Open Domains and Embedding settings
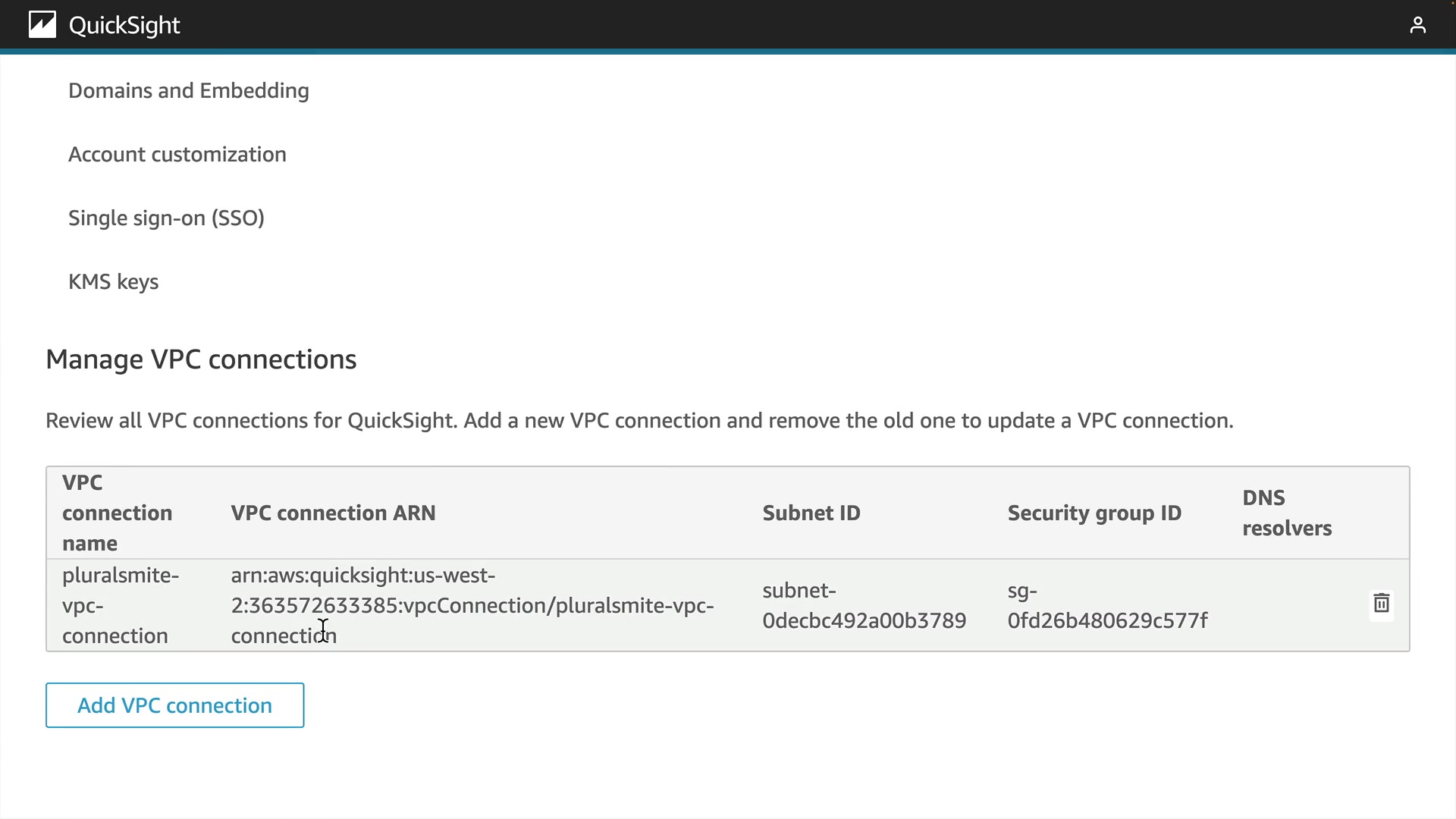1456x819 pixels. point(189,91)
